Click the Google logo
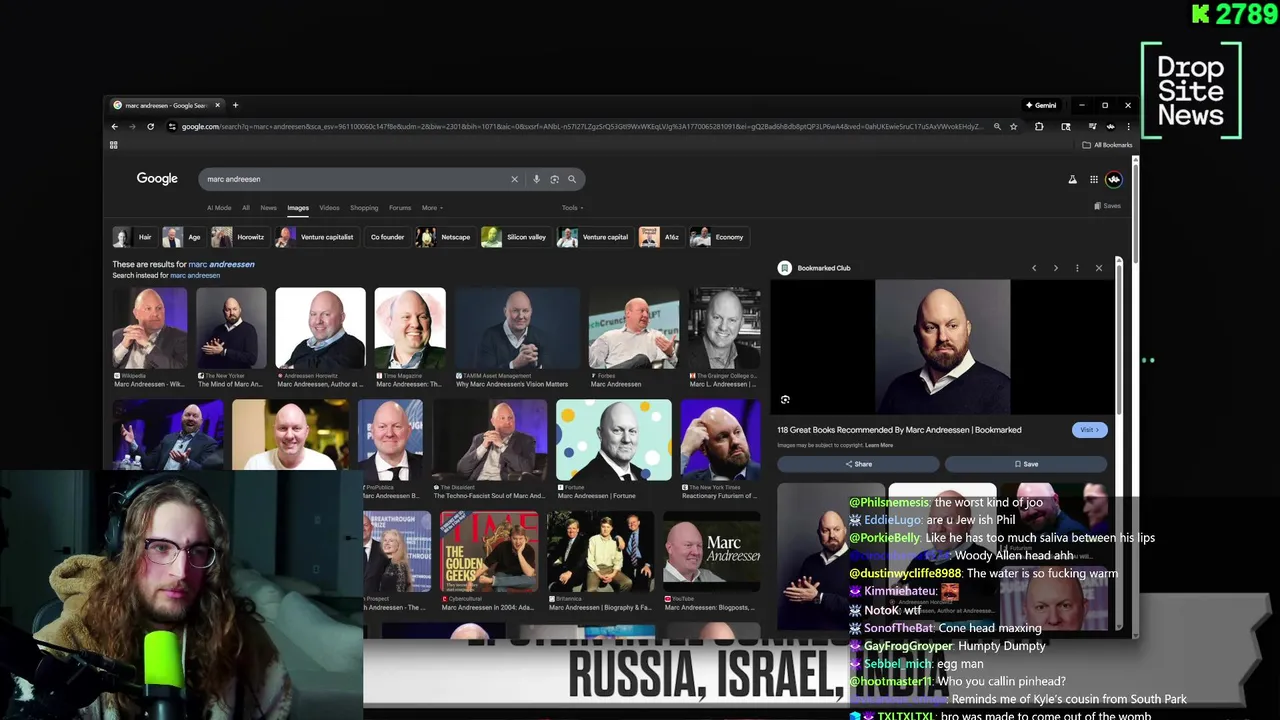 click(x=157, y=178)
